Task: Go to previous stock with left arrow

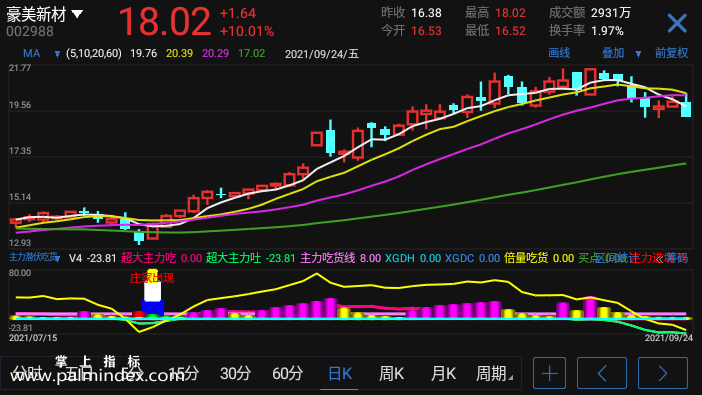Action: 602,373
